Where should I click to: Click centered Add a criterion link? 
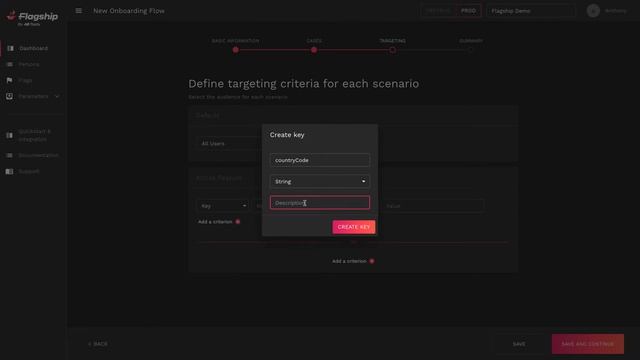tap(349, 261)
